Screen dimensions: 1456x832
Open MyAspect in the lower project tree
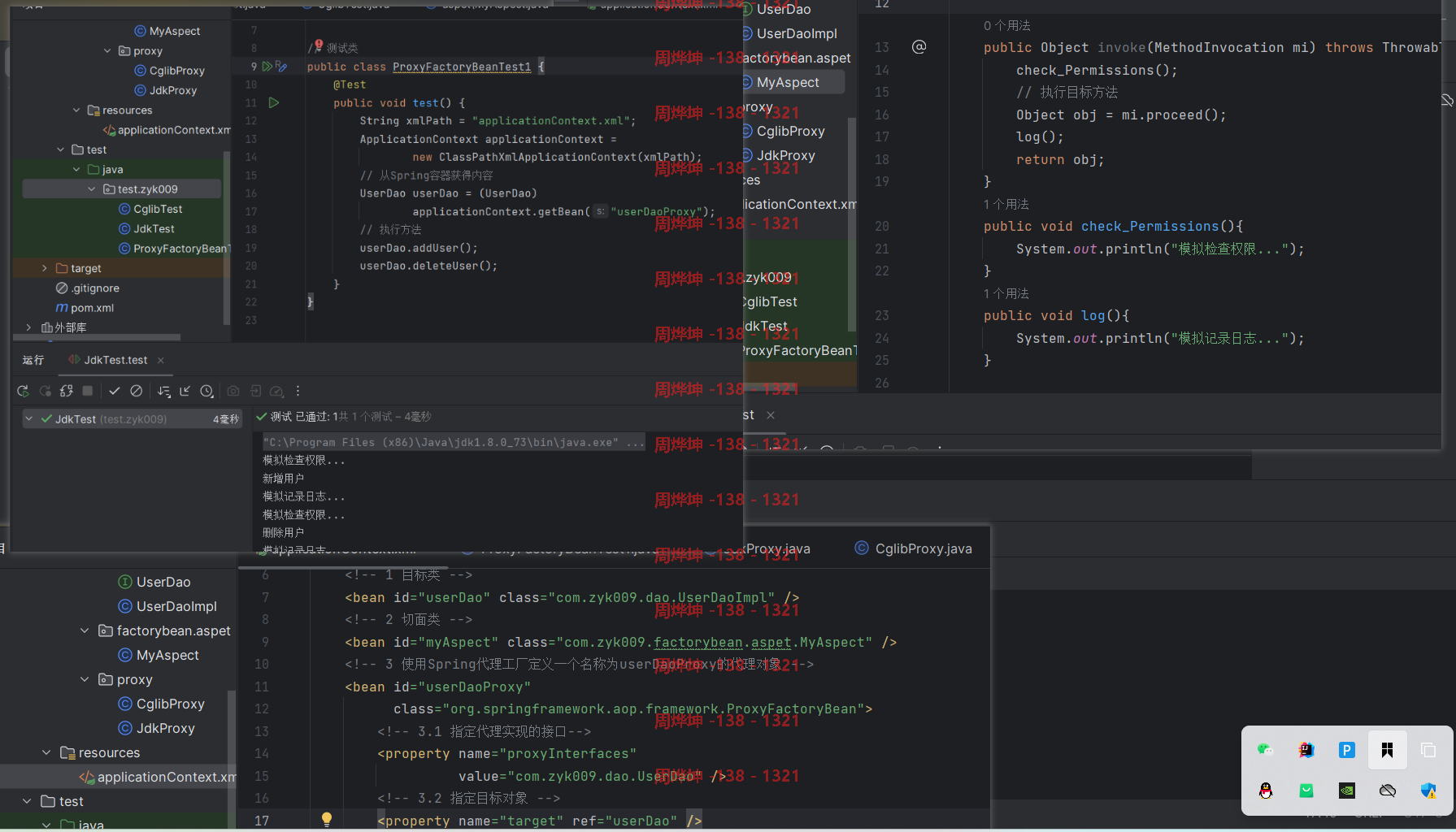159,655
